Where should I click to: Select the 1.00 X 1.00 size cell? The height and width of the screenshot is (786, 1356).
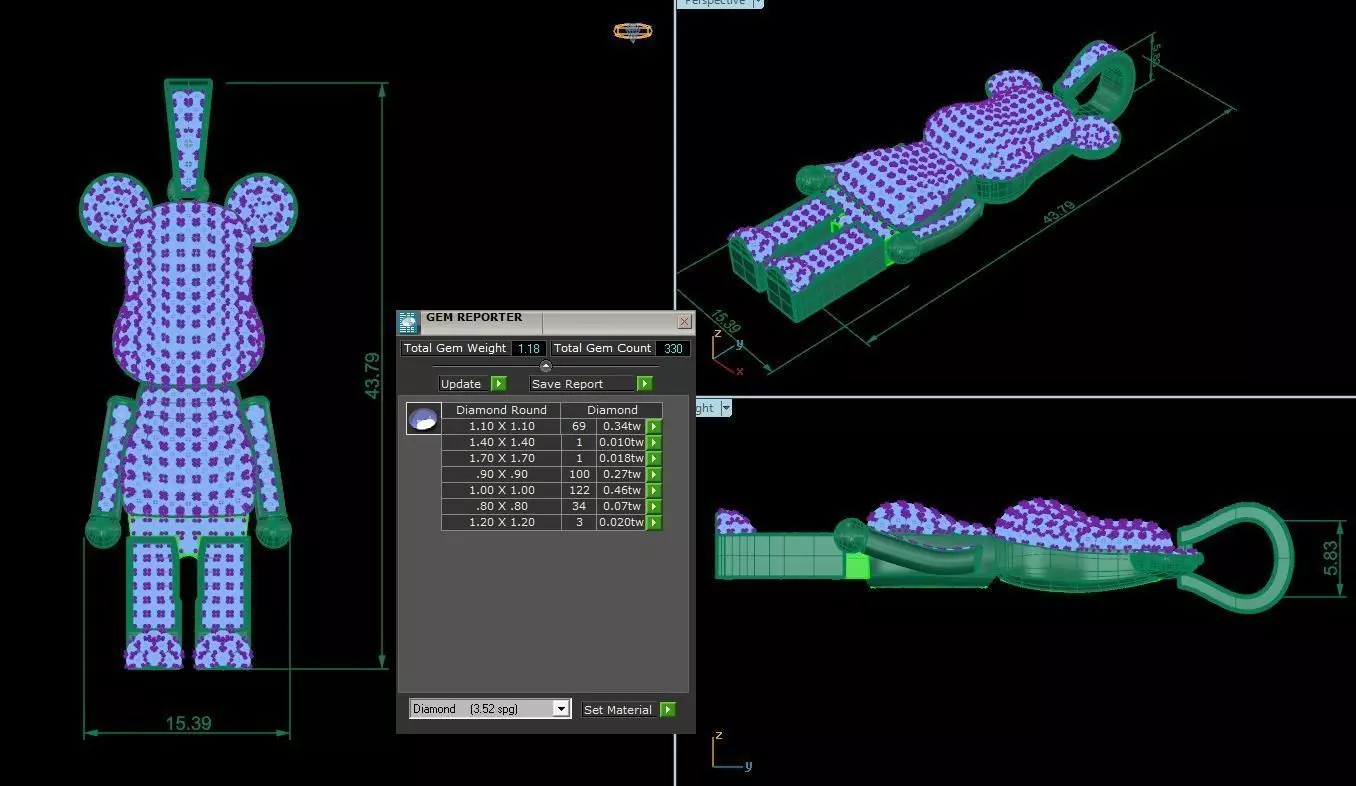501,490
